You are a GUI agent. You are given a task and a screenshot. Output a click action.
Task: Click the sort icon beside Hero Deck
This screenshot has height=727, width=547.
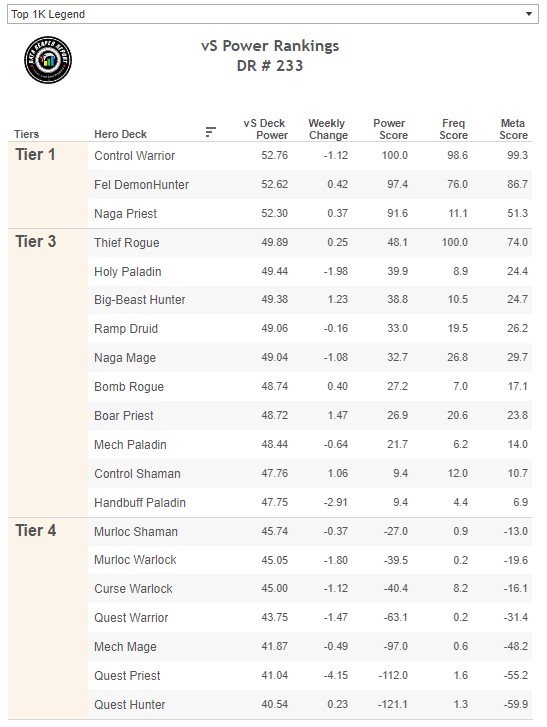(210, 132)
